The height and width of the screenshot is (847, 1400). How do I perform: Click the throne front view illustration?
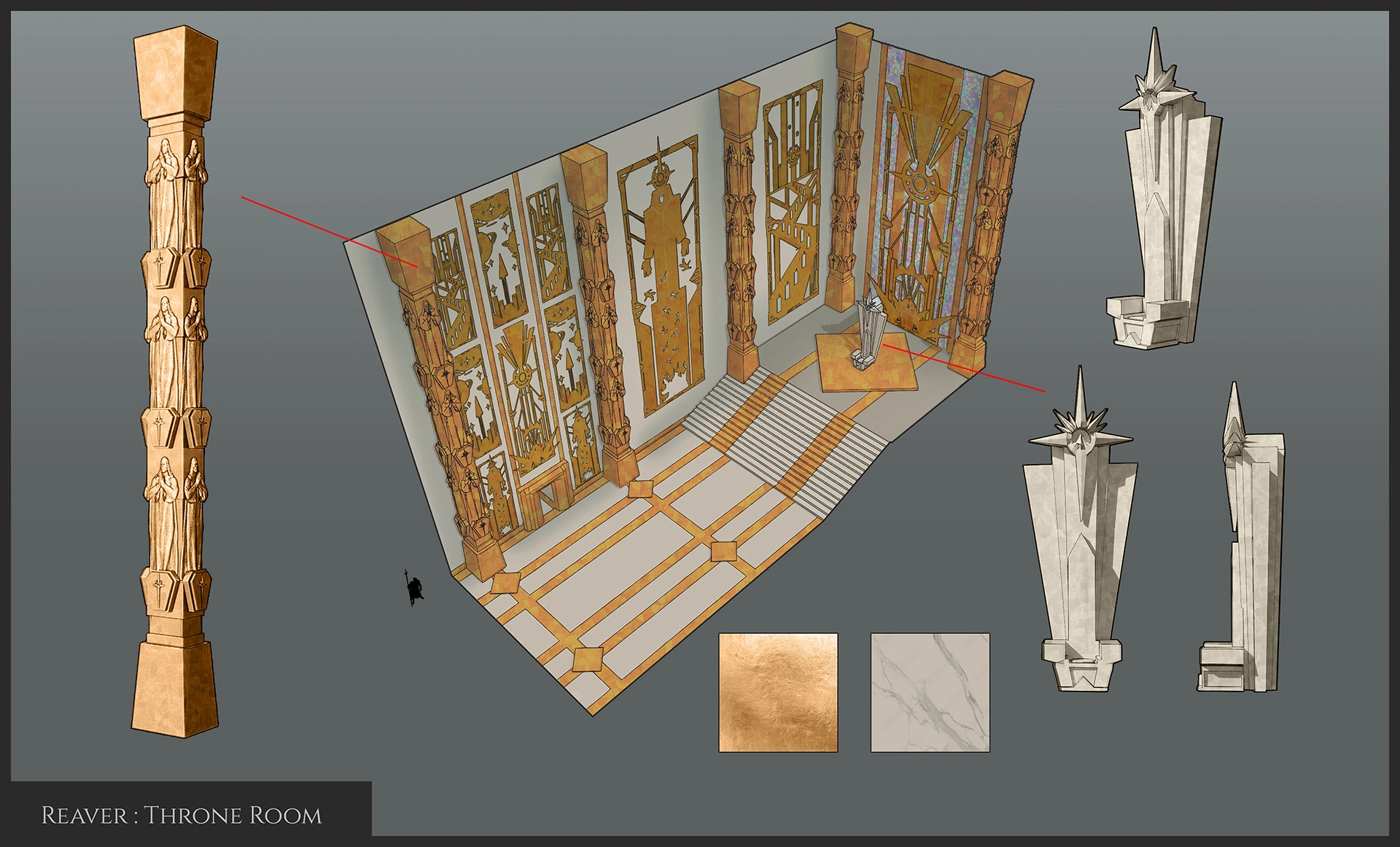(1080, 540)
